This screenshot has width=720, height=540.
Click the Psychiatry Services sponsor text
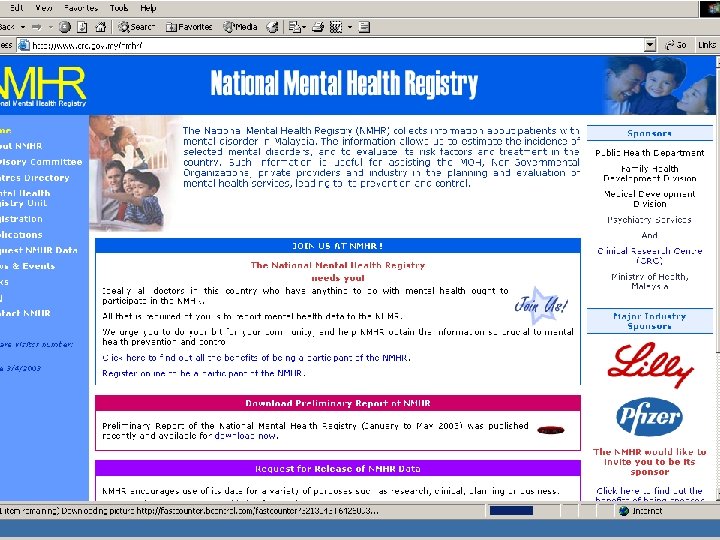click(x=649, y=220)
